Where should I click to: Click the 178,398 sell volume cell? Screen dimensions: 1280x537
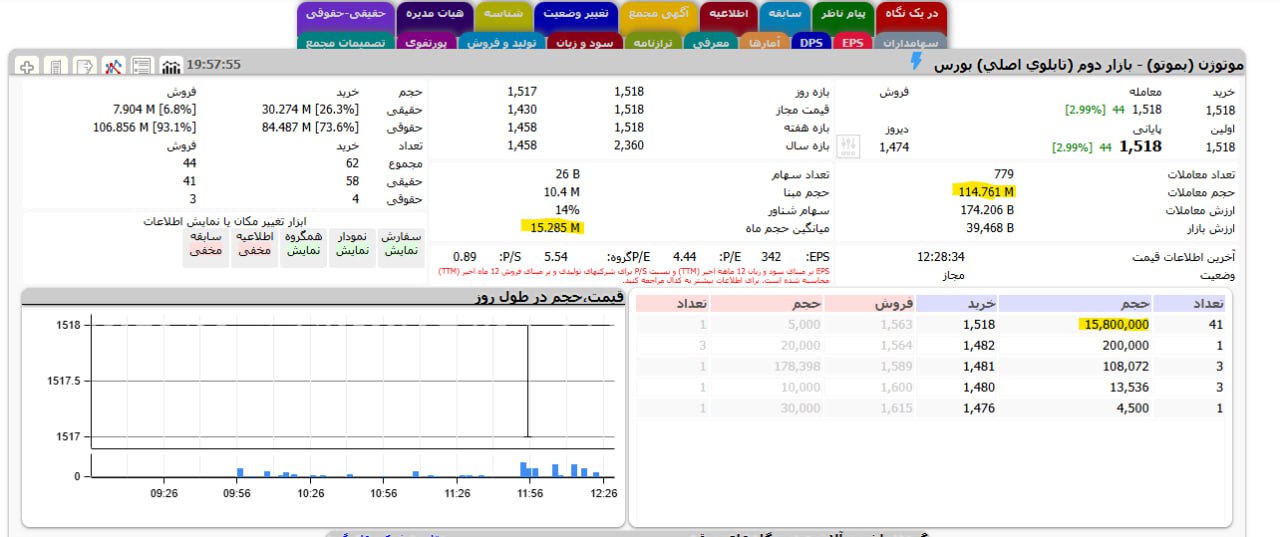pyautogui.click(x=798, y=366)
